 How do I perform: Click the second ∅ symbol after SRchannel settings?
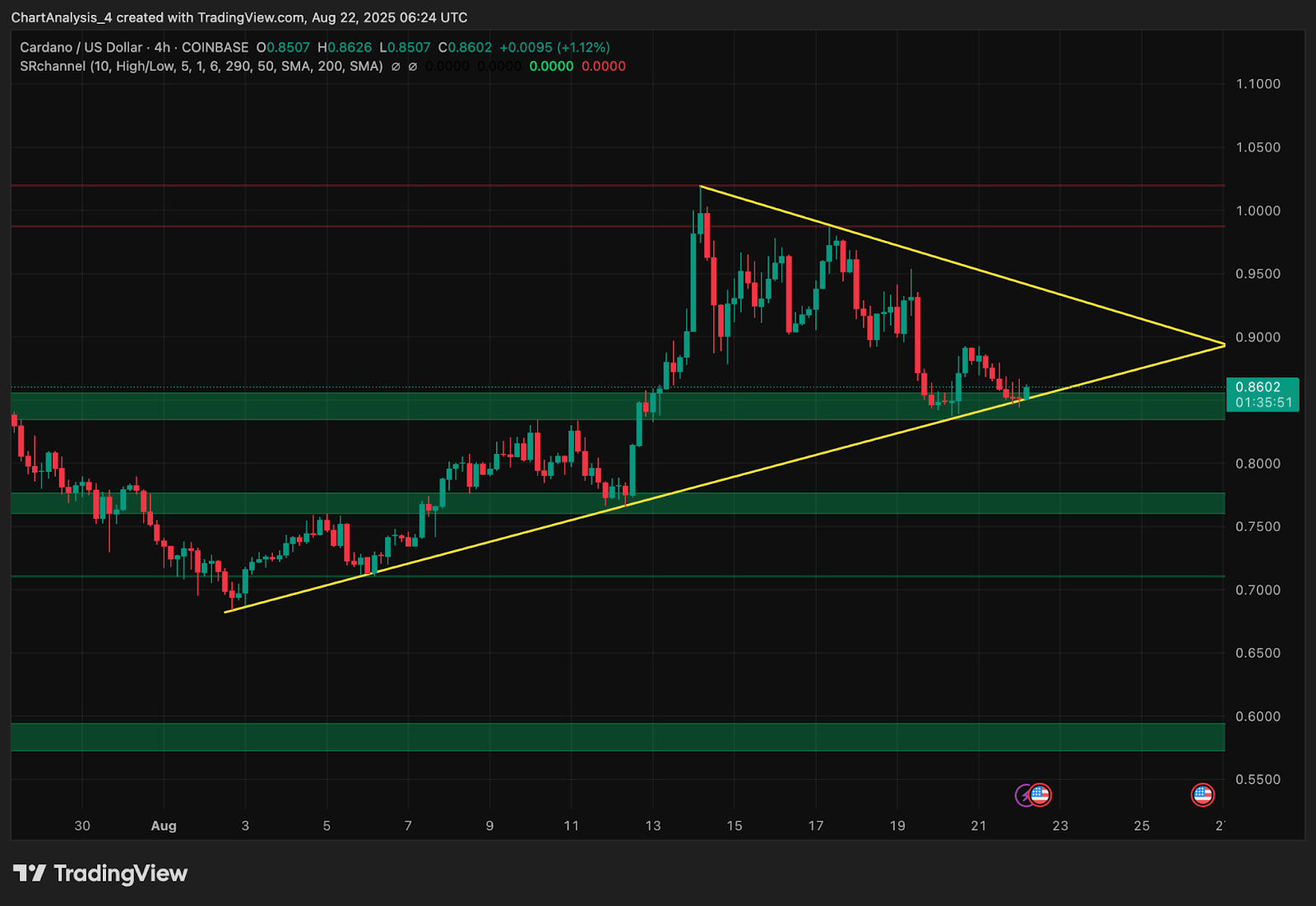coord(413,67)
